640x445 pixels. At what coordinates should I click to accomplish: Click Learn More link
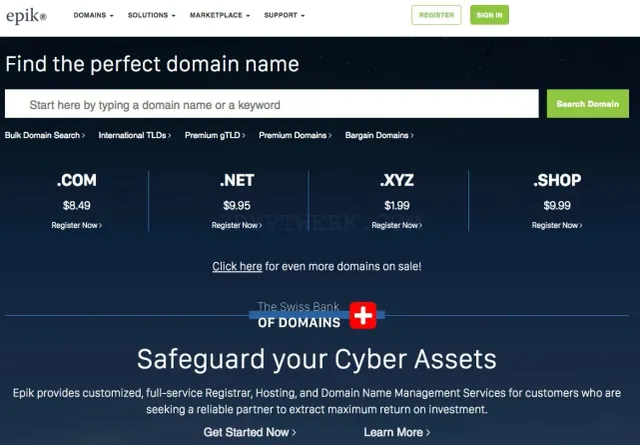pos(397,432)
